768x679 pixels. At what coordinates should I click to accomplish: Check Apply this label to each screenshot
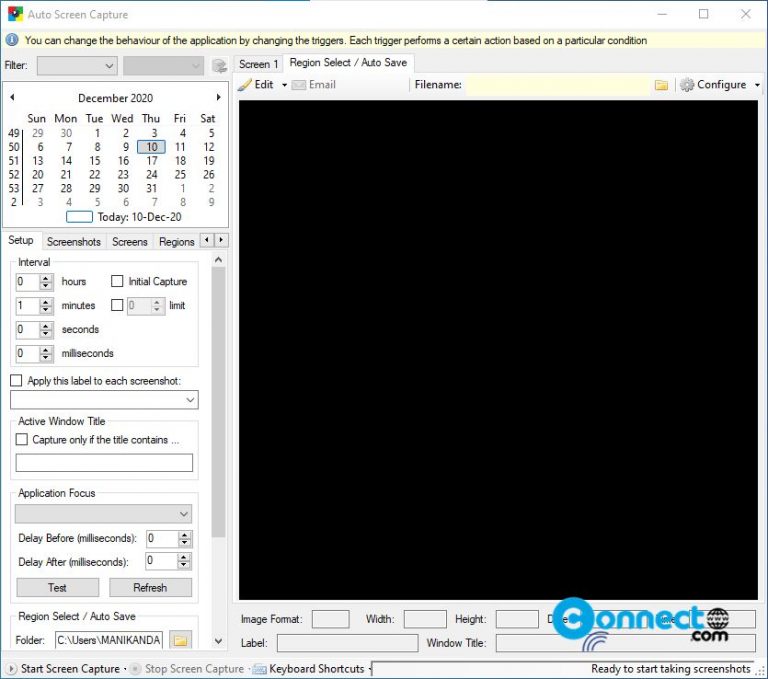pos(16,381)
